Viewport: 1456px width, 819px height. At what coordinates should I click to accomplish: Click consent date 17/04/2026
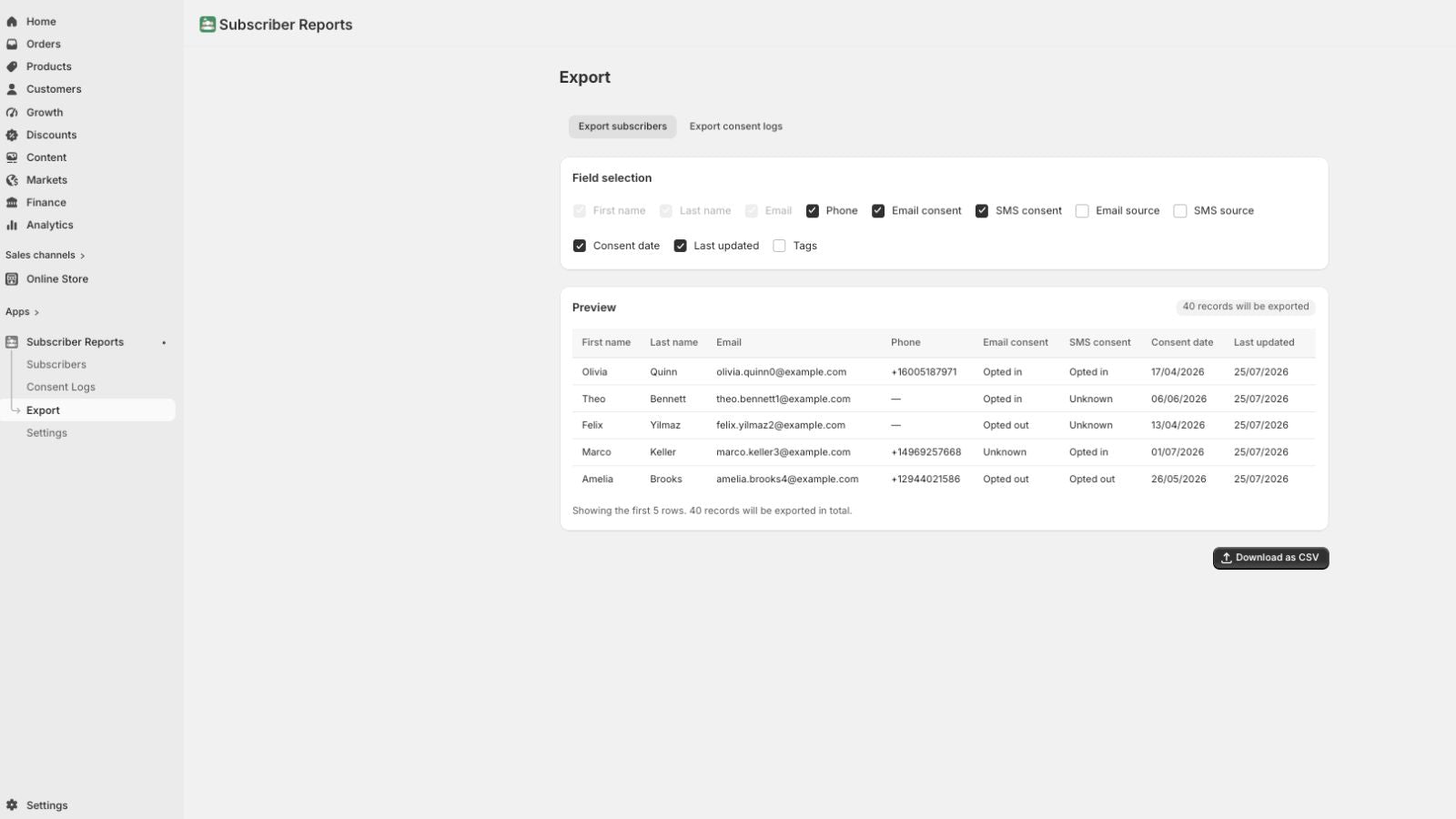(1178, 372)
